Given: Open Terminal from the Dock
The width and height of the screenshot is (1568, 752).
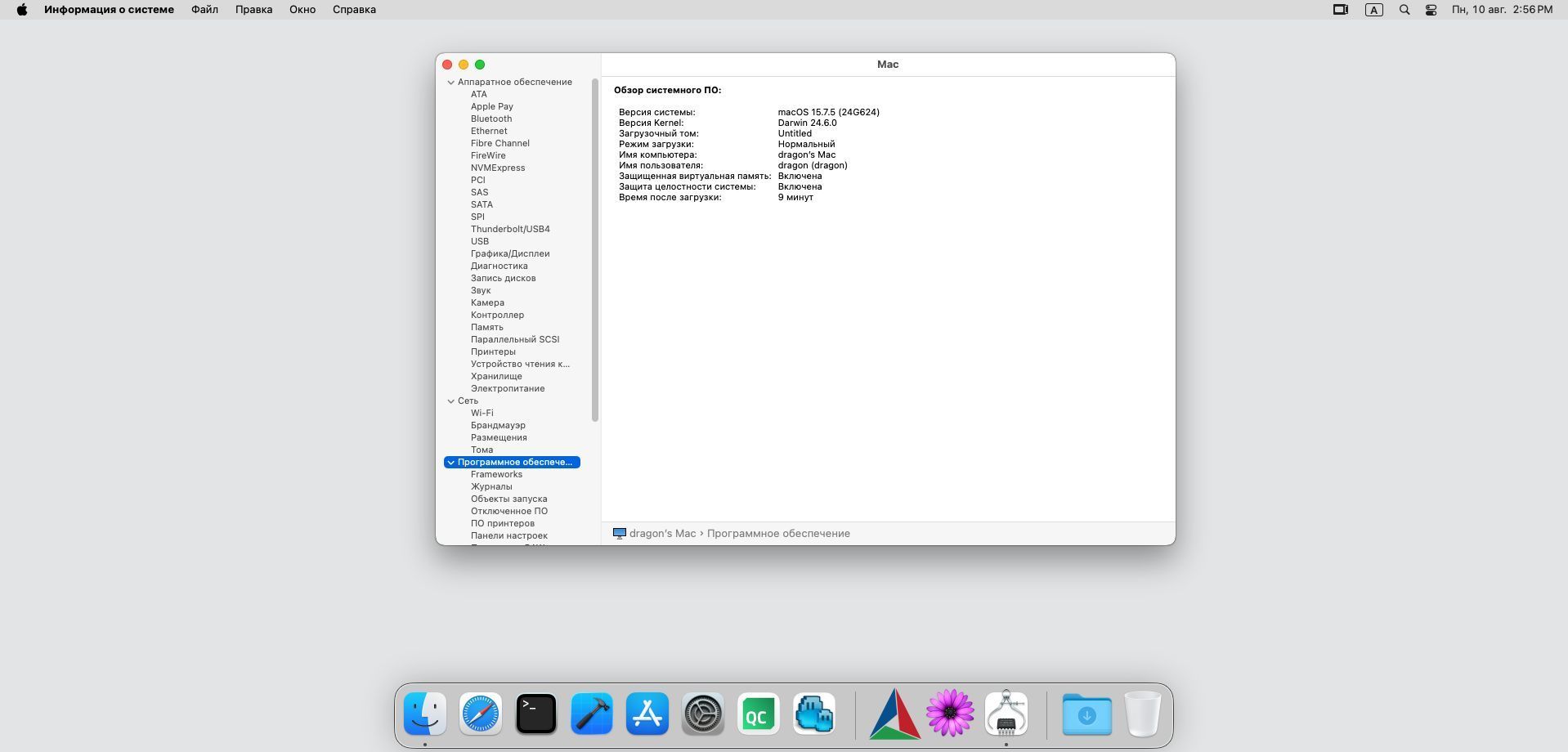Looking at the screenshot, I should coord(536,714).
